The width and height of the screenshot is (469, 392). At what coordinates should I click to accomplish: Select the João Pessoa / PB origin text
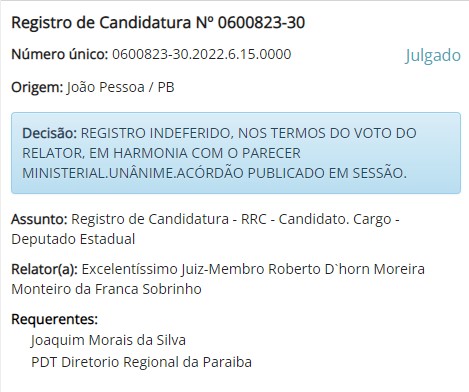tap(121, 87)
